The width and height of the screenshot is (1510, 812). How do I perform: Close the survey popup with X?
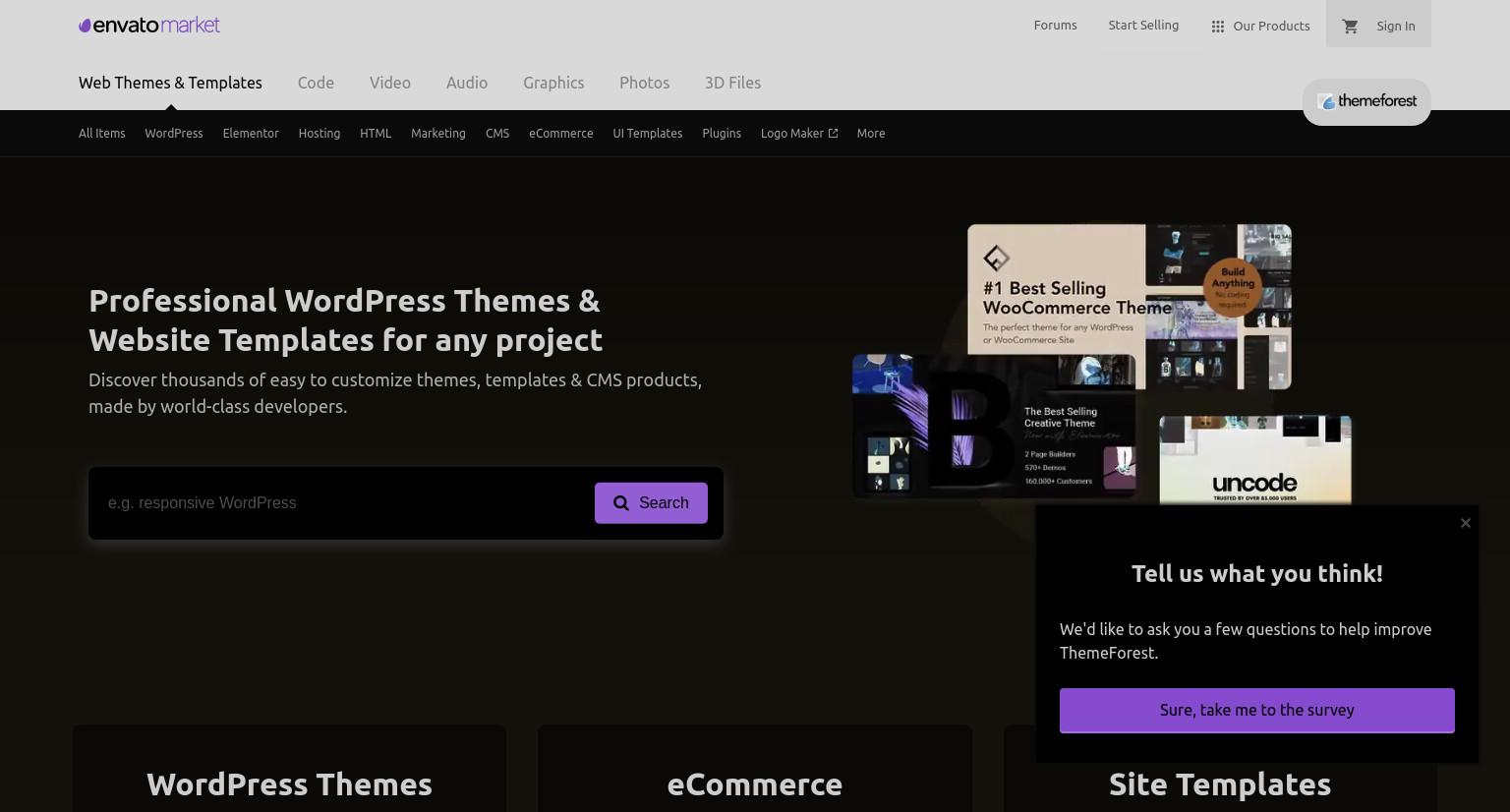(x=1466, y=523)
